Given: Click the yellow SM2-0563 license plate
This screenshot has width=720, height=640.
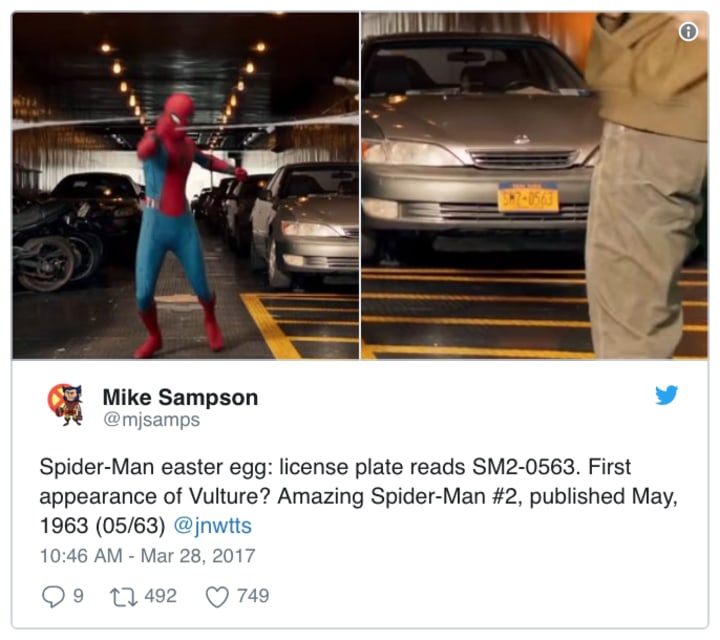Looking at the screenshot, I should point(529,197).
